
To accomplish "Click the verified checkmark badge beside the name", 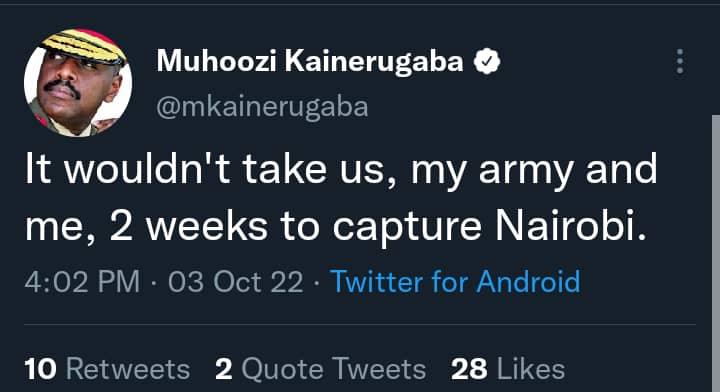I will point(487,61).
